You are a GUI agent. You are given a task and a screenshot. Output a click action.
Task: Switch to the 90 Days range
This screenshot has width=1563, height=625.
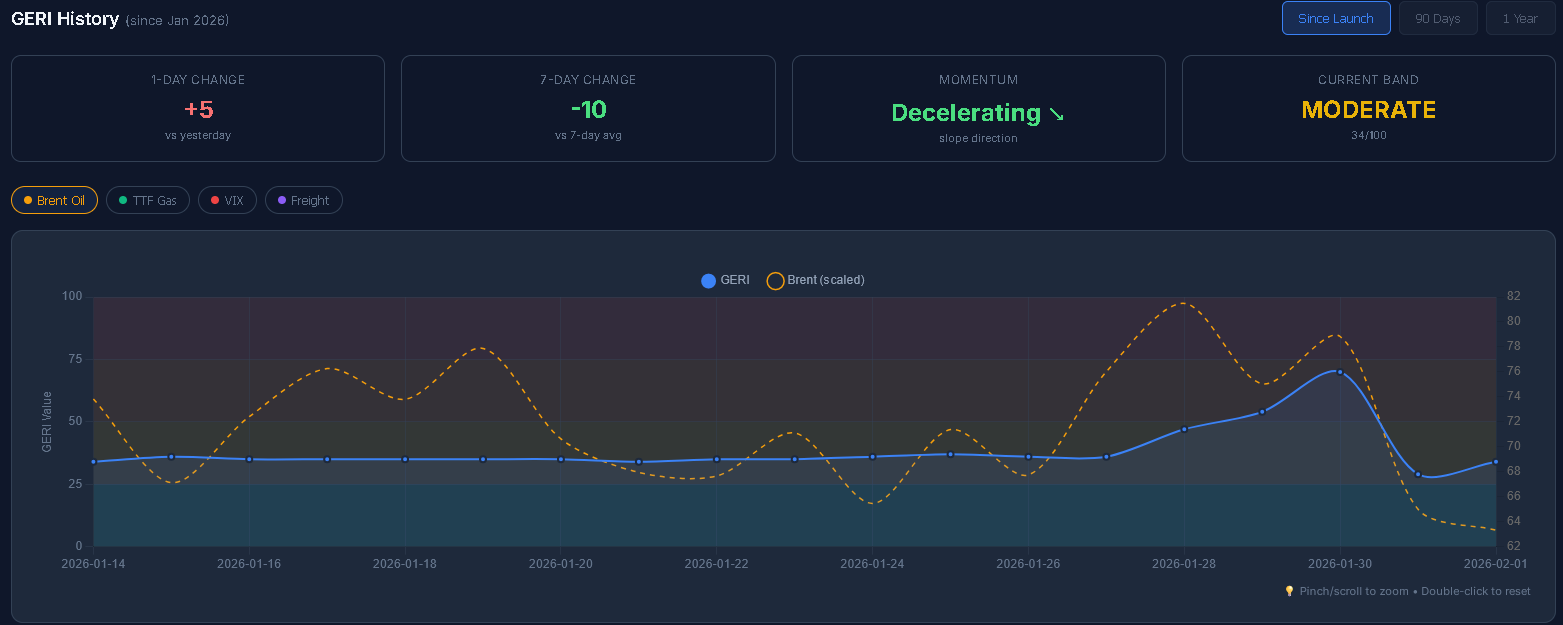[1437, 18]
